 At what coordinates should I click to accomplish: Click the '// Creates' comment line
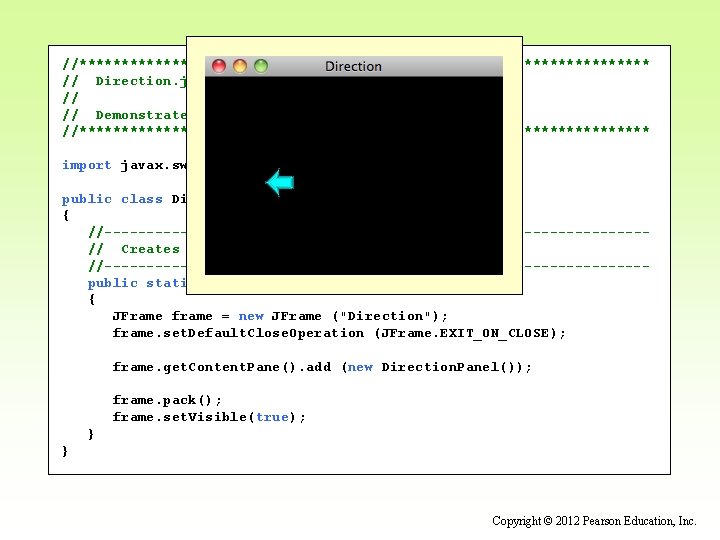click(x=134, y=249)
